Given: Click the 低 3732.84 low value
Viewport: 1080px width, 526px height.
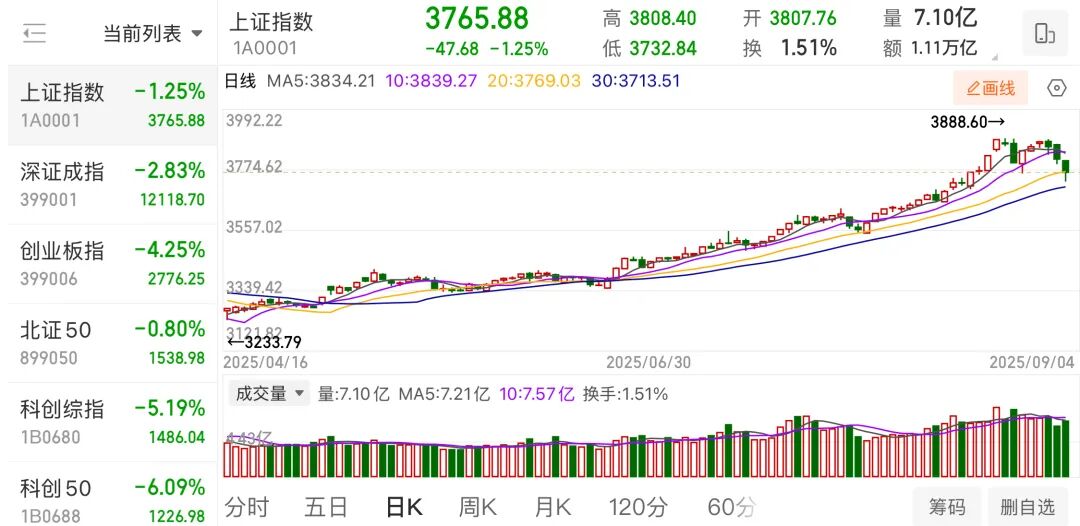Looking at the screenshot, I should (x=650, y=48).
